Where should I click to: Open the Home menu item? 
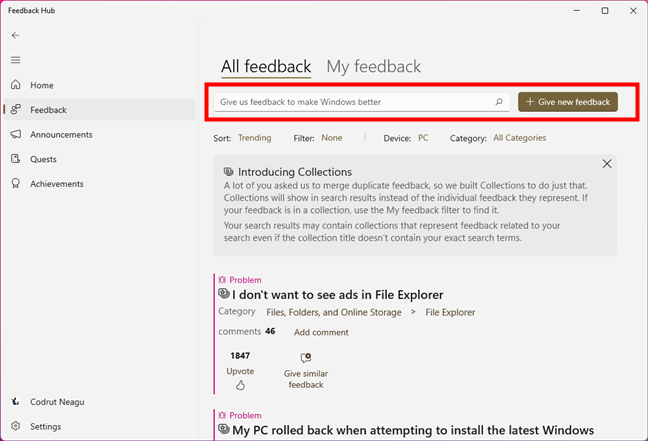(x=99, y=85)
